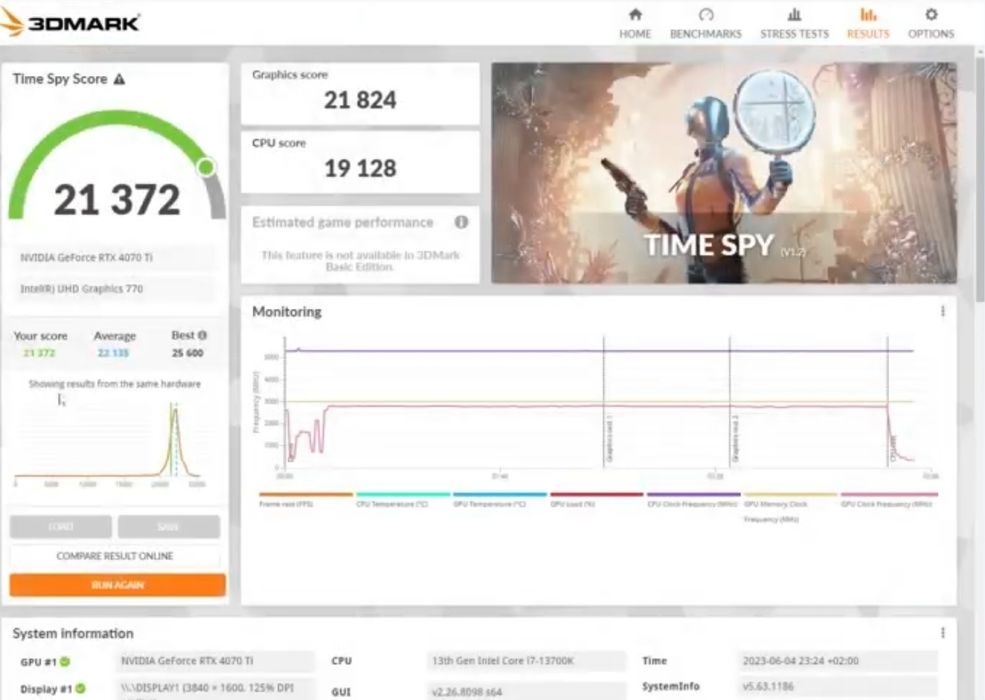Click the SystemInfo version v5.63.1186
Image resolution: width=985 pixels, height=700 pixels.
[838, 686]
